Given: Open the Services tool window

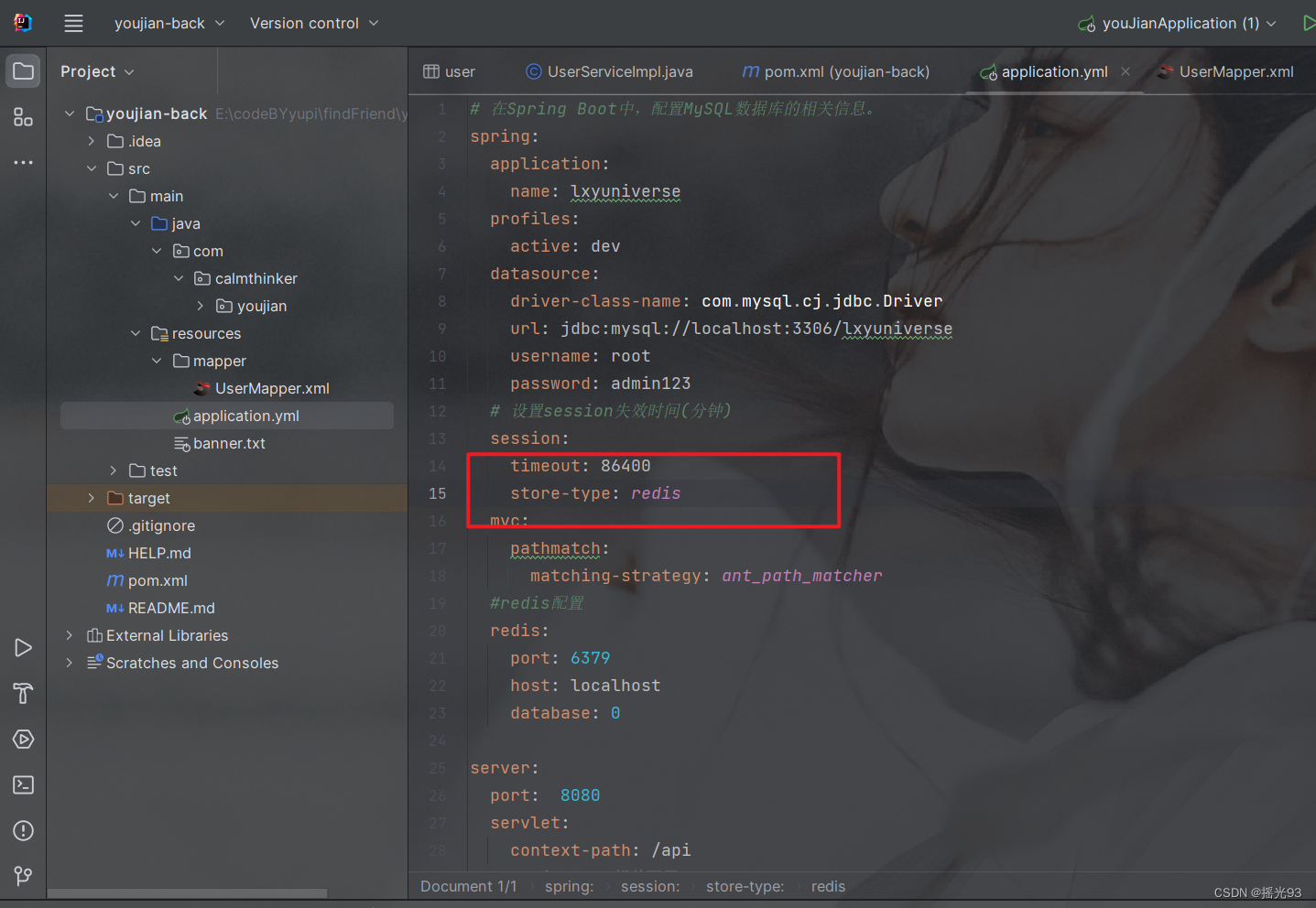Looking at the screenshot, I should tap(23, 740).
